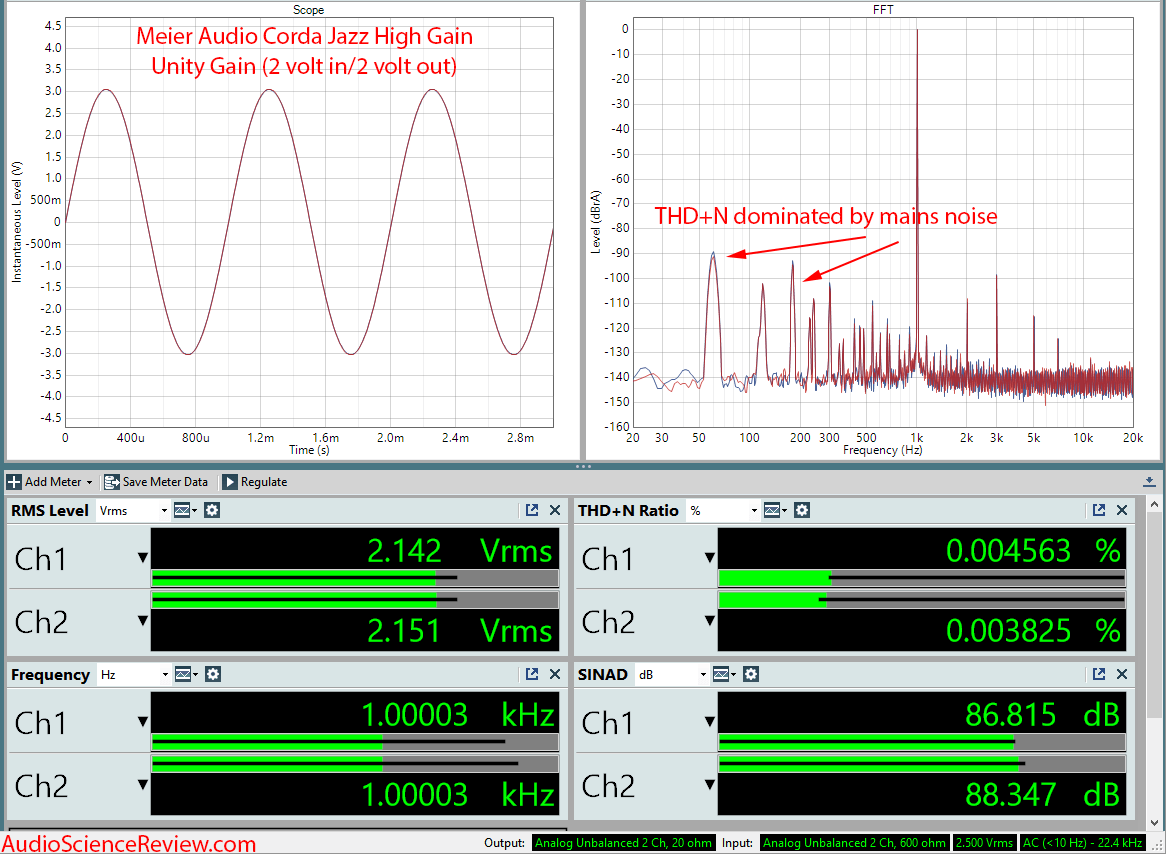Click the Frequency (Hz) axis label on FFT
The height and width of the screenshot is (854, 1166).
click(883, 450)
